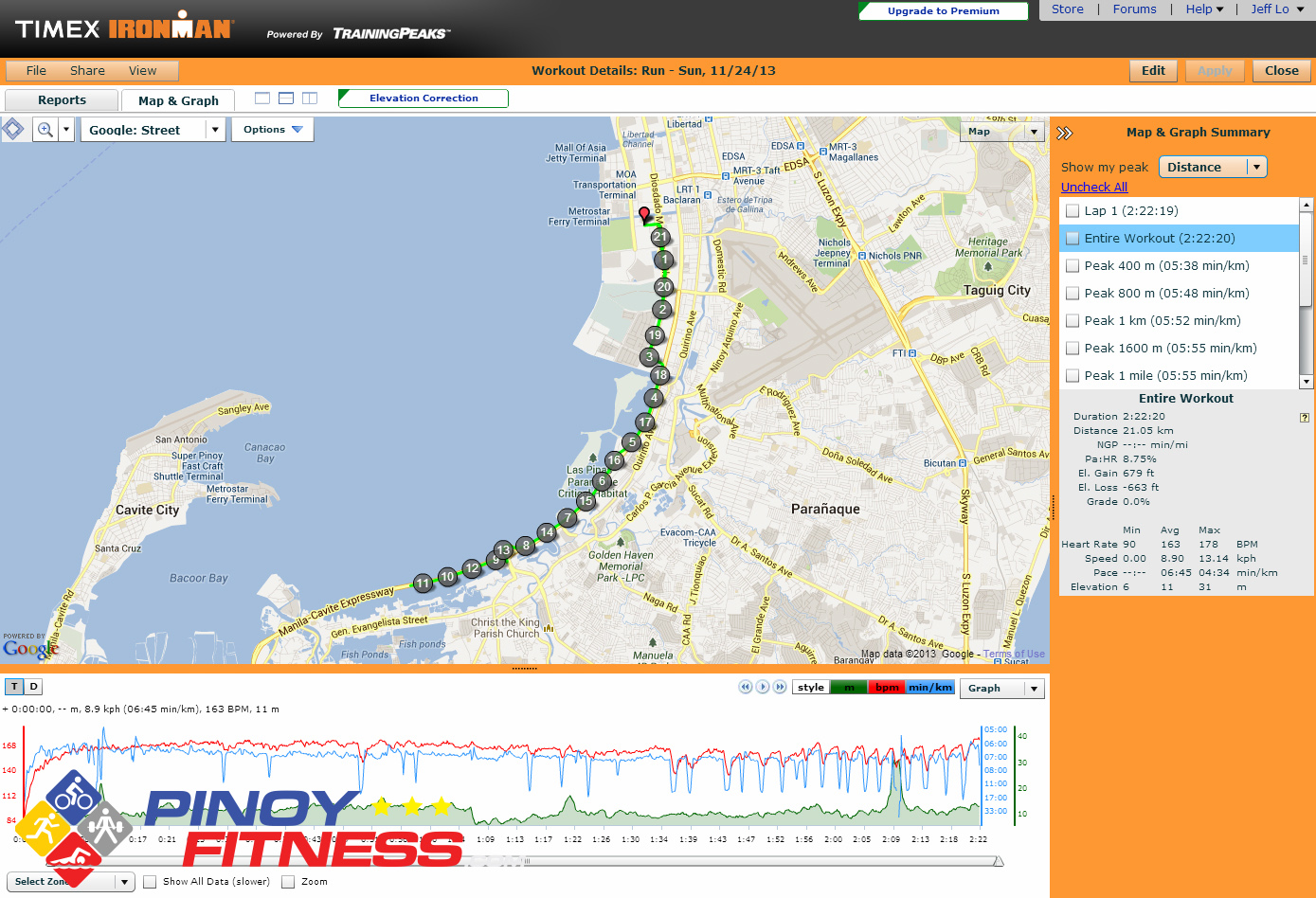
Task: Switch to the Reports tab
Action: (62, 100)
